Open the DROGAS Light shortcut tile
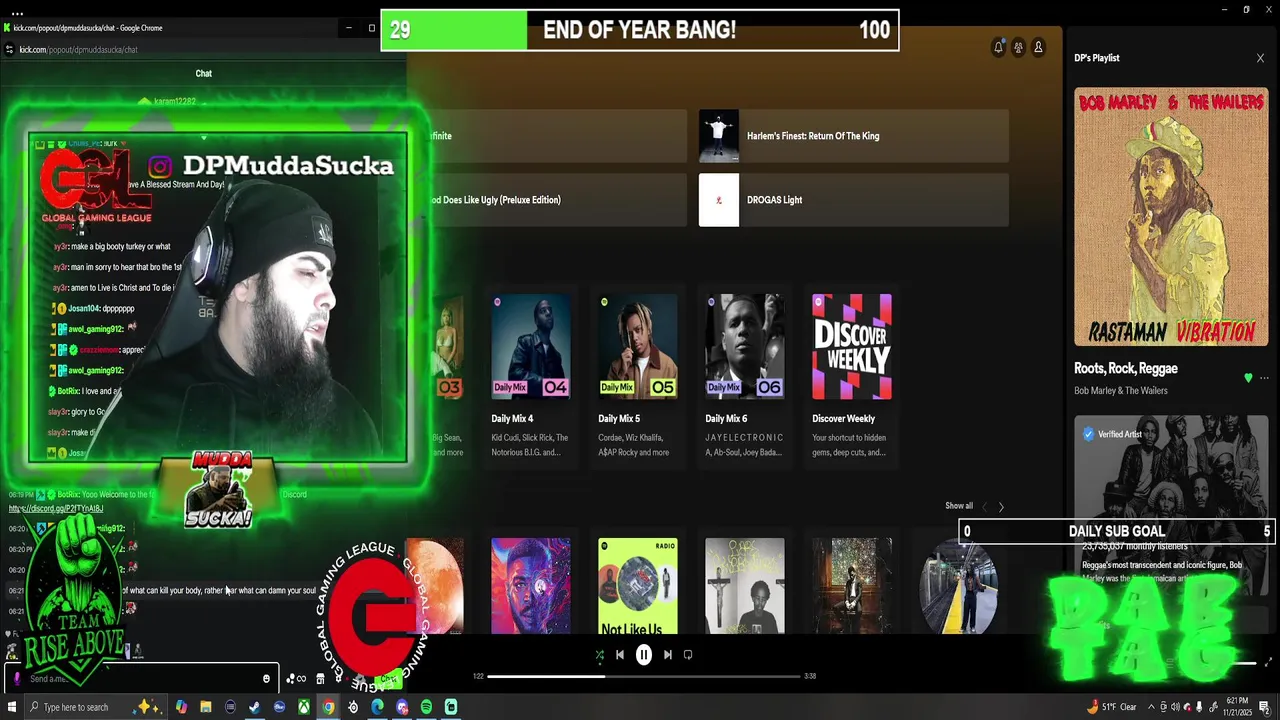The width and height of the screenshot is (1280, 720). tap(853, 200)
